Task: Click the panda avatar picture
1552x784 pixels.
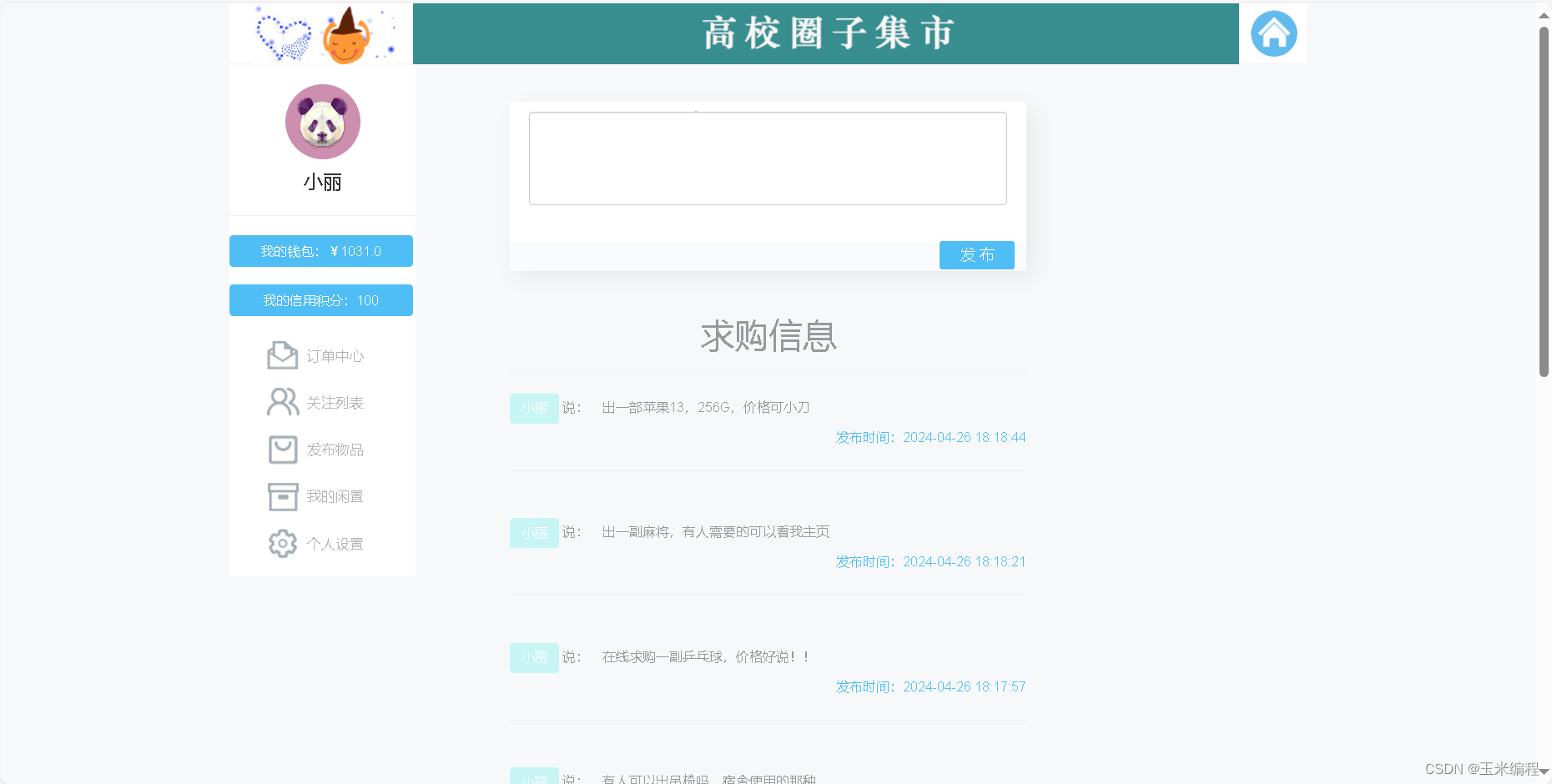Action: click(x=323, y=122)
